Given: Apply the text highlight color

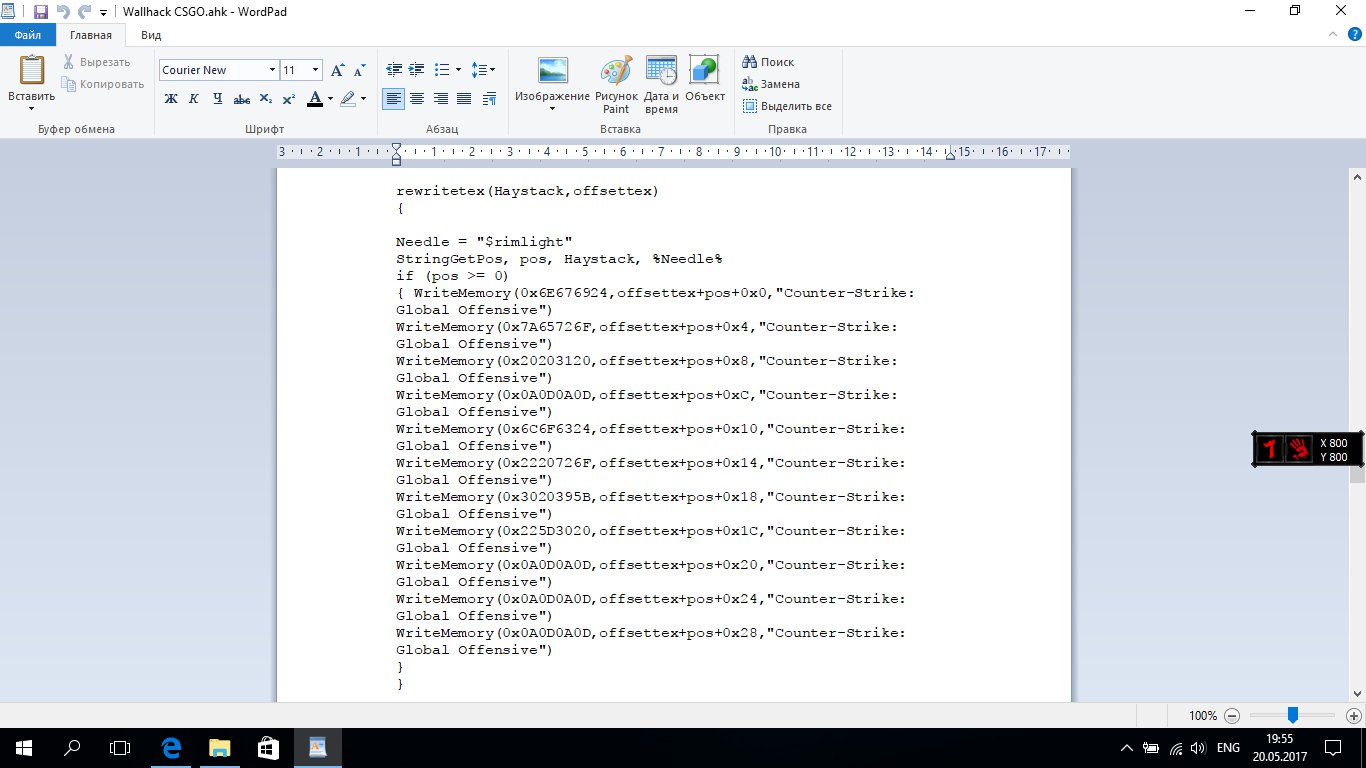Looking at the screenshot, I should point(347,99).
